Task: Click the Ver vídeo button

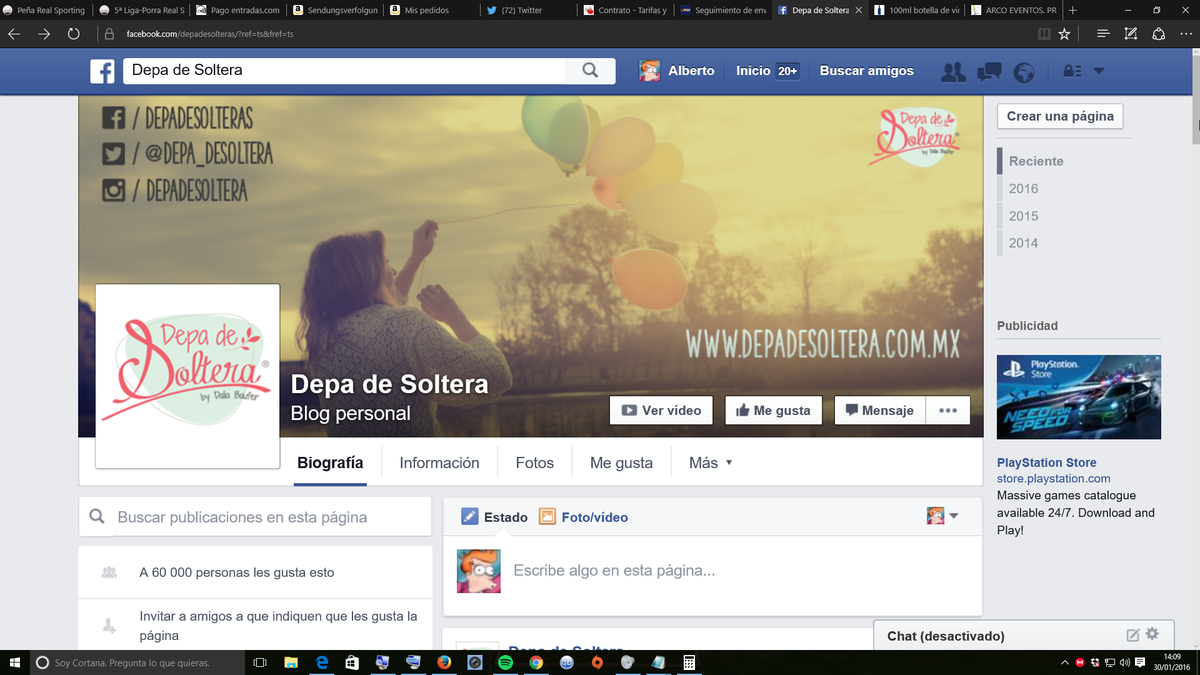Action: coord(661,410)
